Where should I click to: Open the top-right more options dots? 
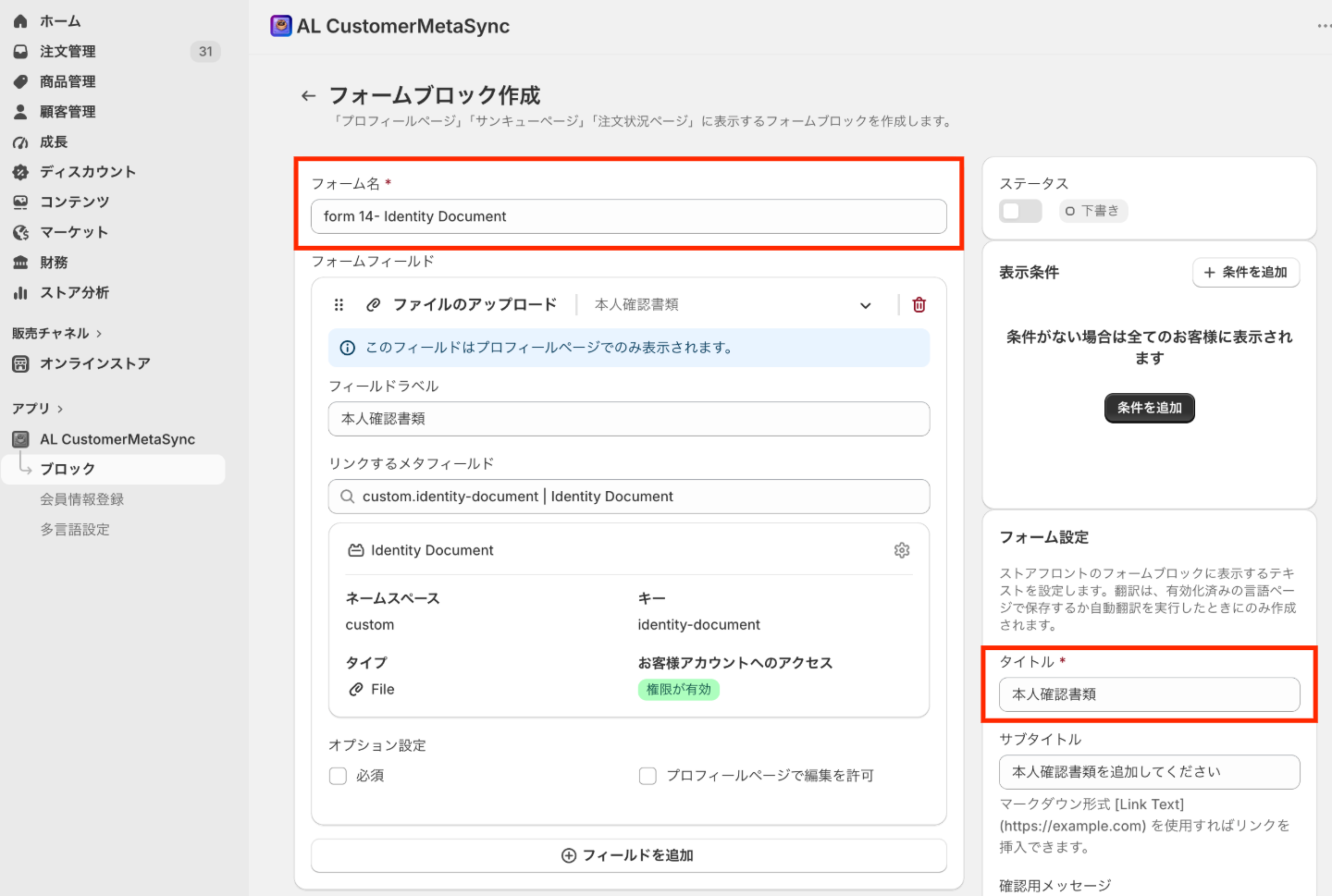pos(1325,26)
